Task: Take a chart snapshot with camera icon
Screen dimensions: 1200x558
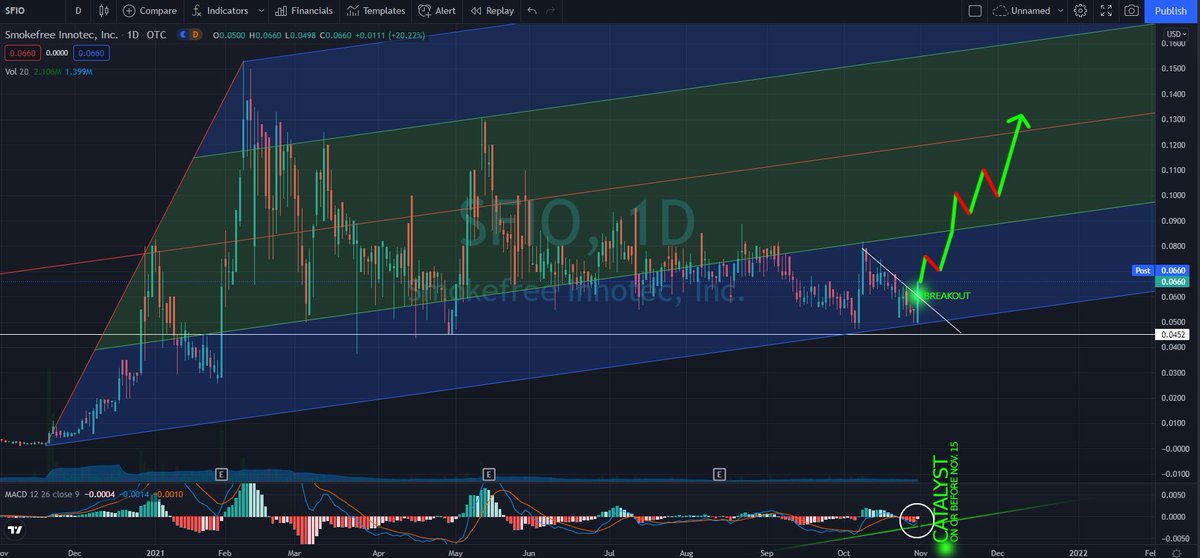Action: click(x=1131, y=11)
